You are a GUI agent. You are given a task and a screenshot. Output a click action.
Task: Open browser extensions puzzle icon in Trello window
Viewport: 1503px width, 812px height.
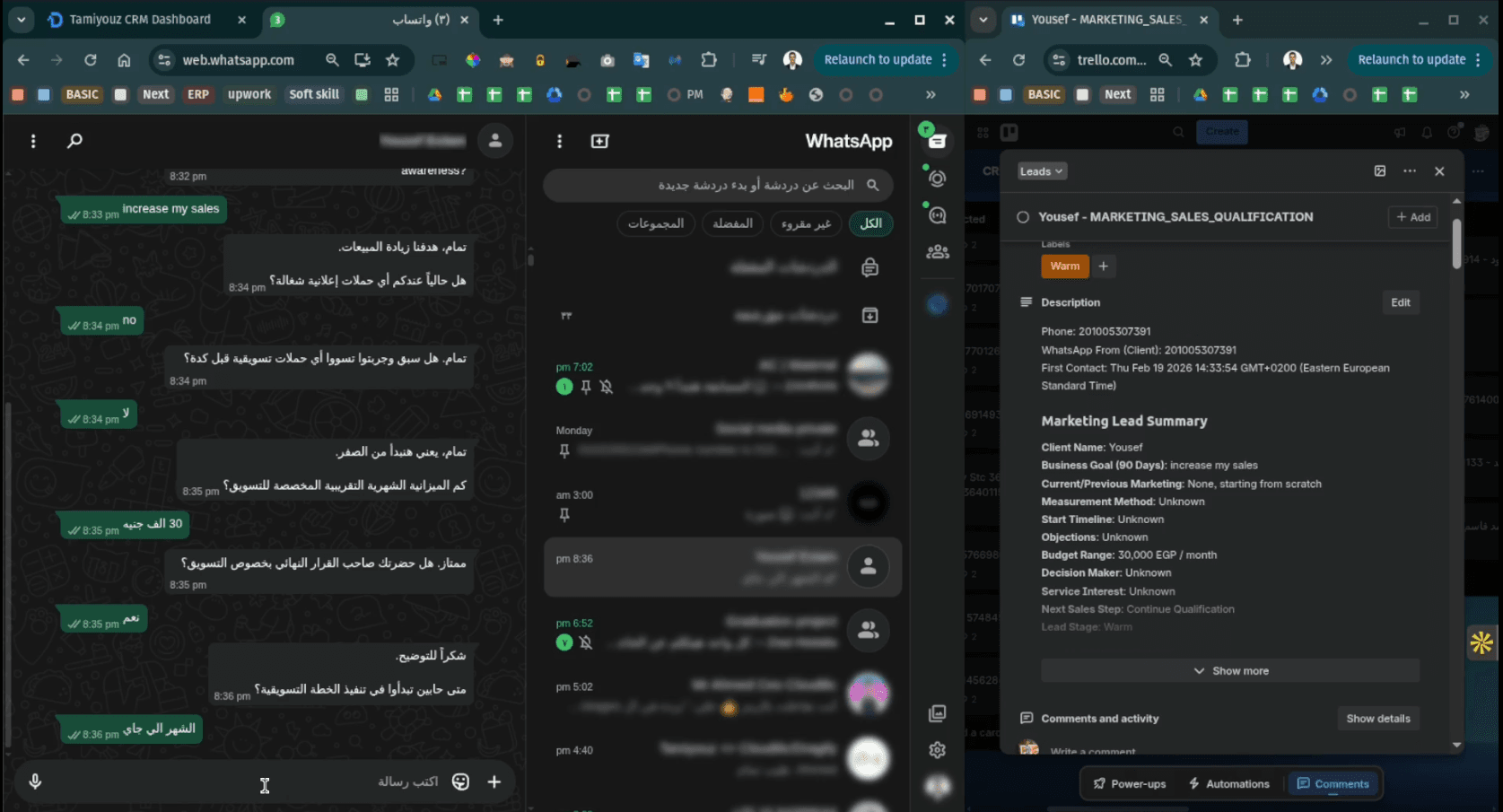click(x=1243, y=60)
